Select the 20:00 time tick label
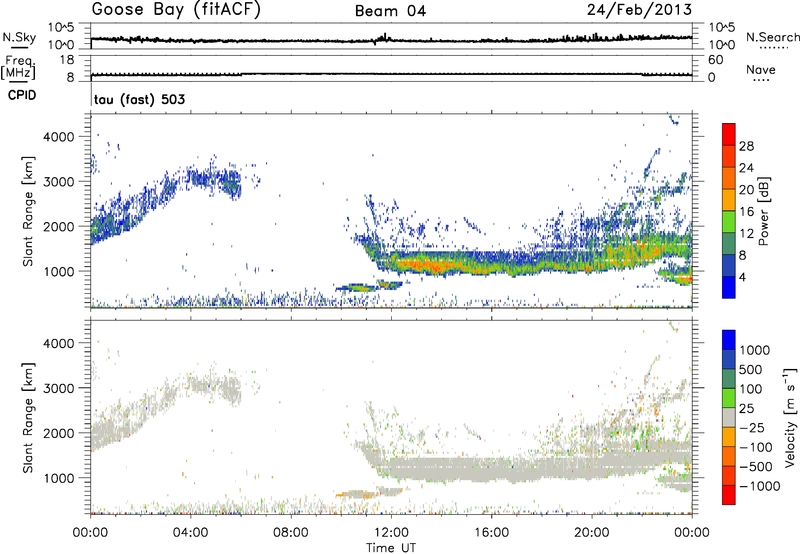Image resolution: width=800 pixels, height=554 pixels. [x=592, y=533]
